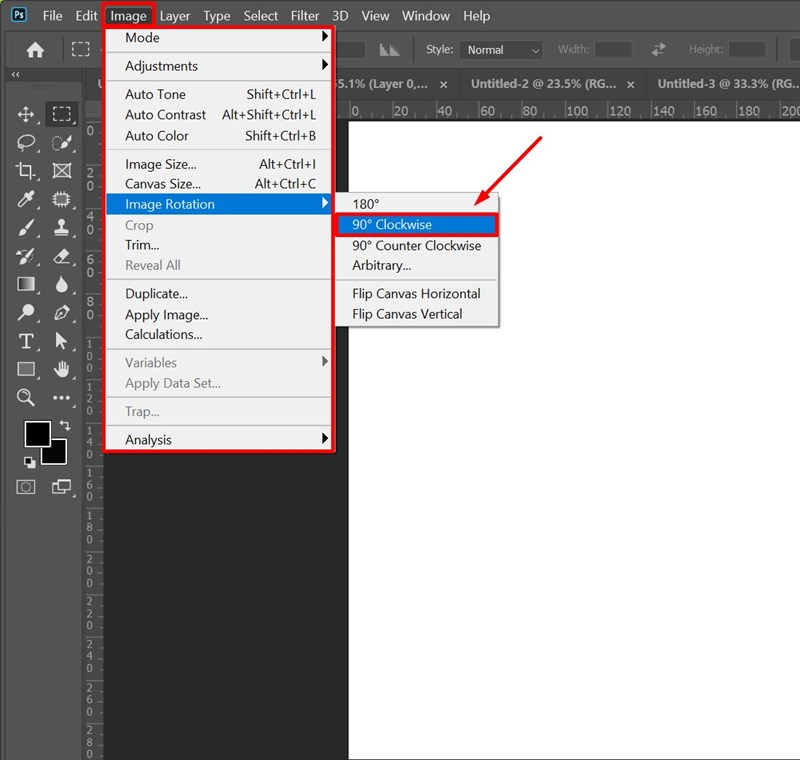Viewport: 800px width, 760px height.
Task: Activate the Hand tool
Action: (x=62, y=369)
